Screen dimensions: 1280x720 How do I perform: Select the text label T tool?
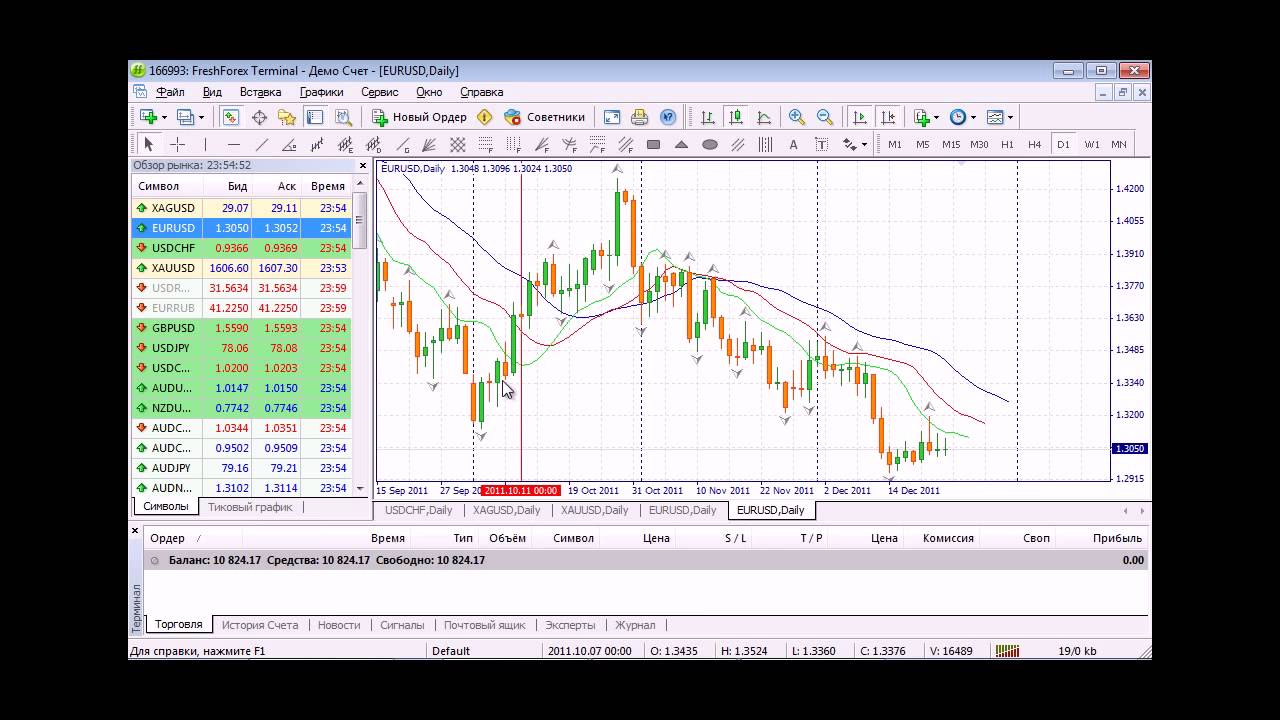point(822,144)
